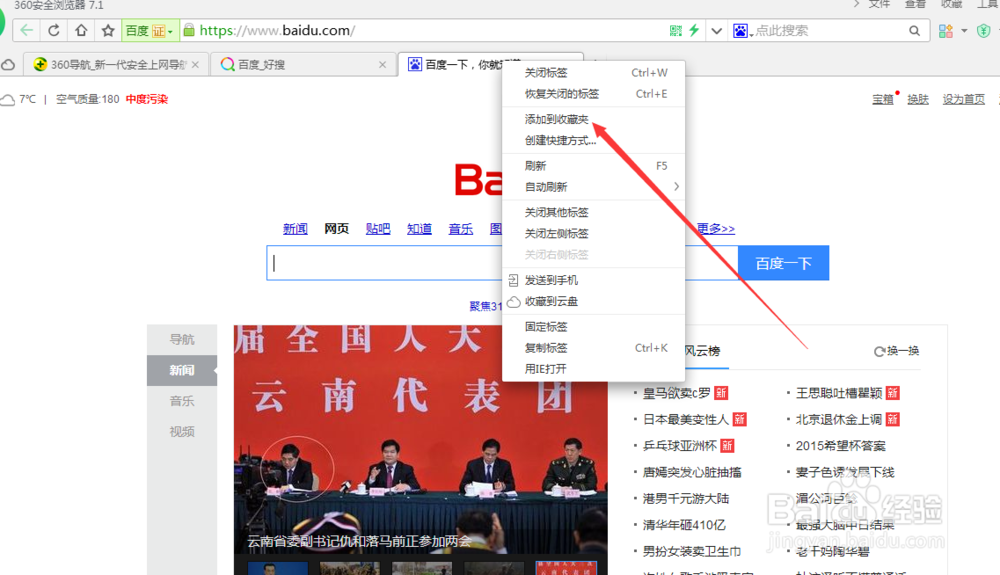Image resolution: width=1000 pixels, height=575 pixels.
Task: Open hot topic 日本最美变性人
Action: click(686, 419)
